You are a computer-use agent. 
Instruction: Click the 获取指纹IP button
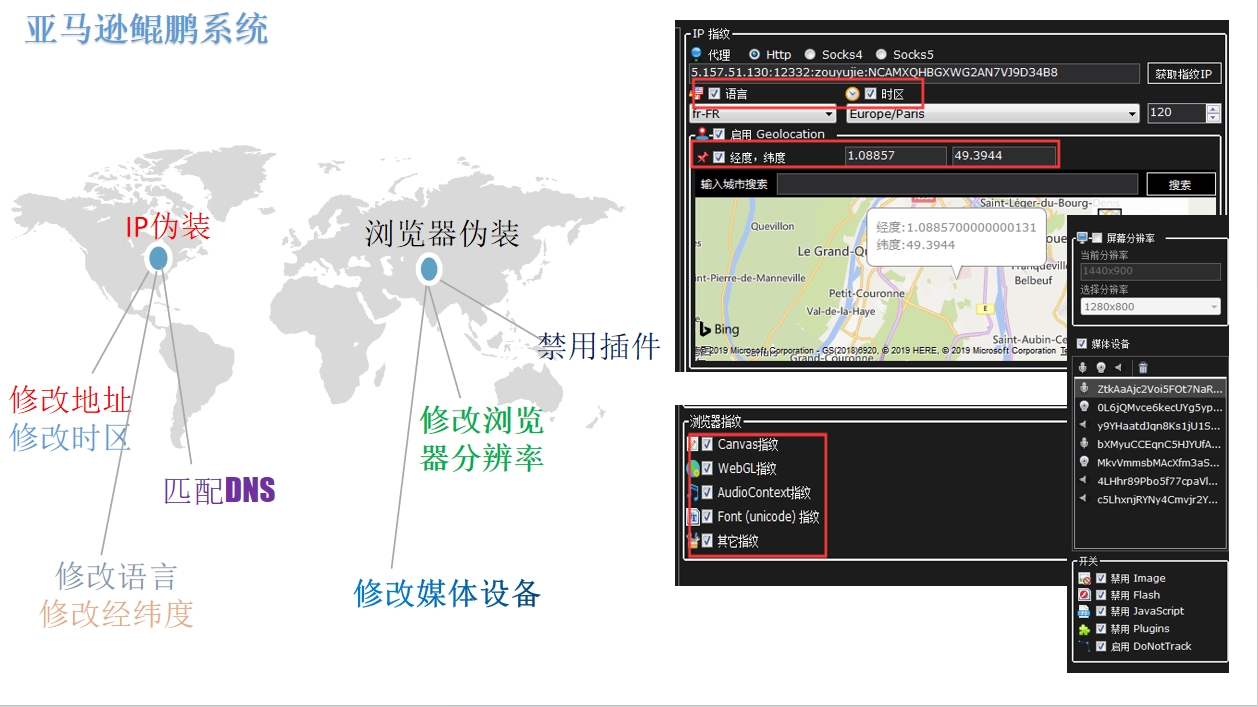click(x=1185, y=74)
